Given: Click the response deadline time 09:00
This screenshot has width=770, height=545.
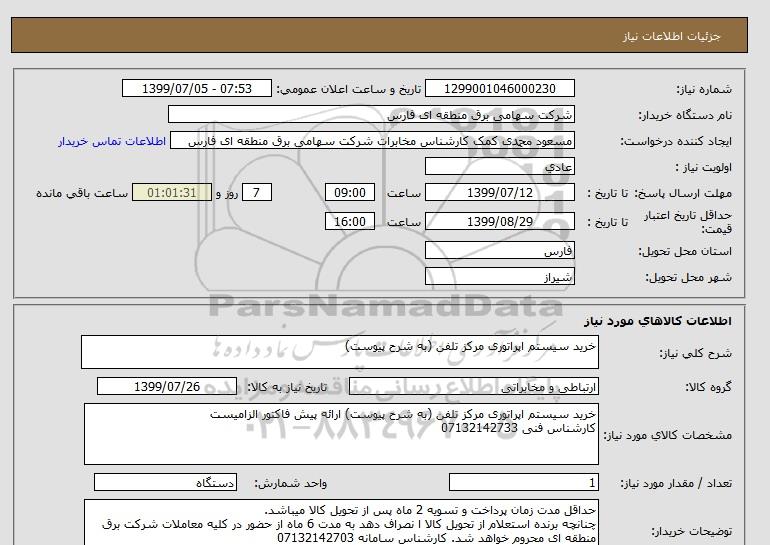Looking at the screenshot, I should (350, 193).
